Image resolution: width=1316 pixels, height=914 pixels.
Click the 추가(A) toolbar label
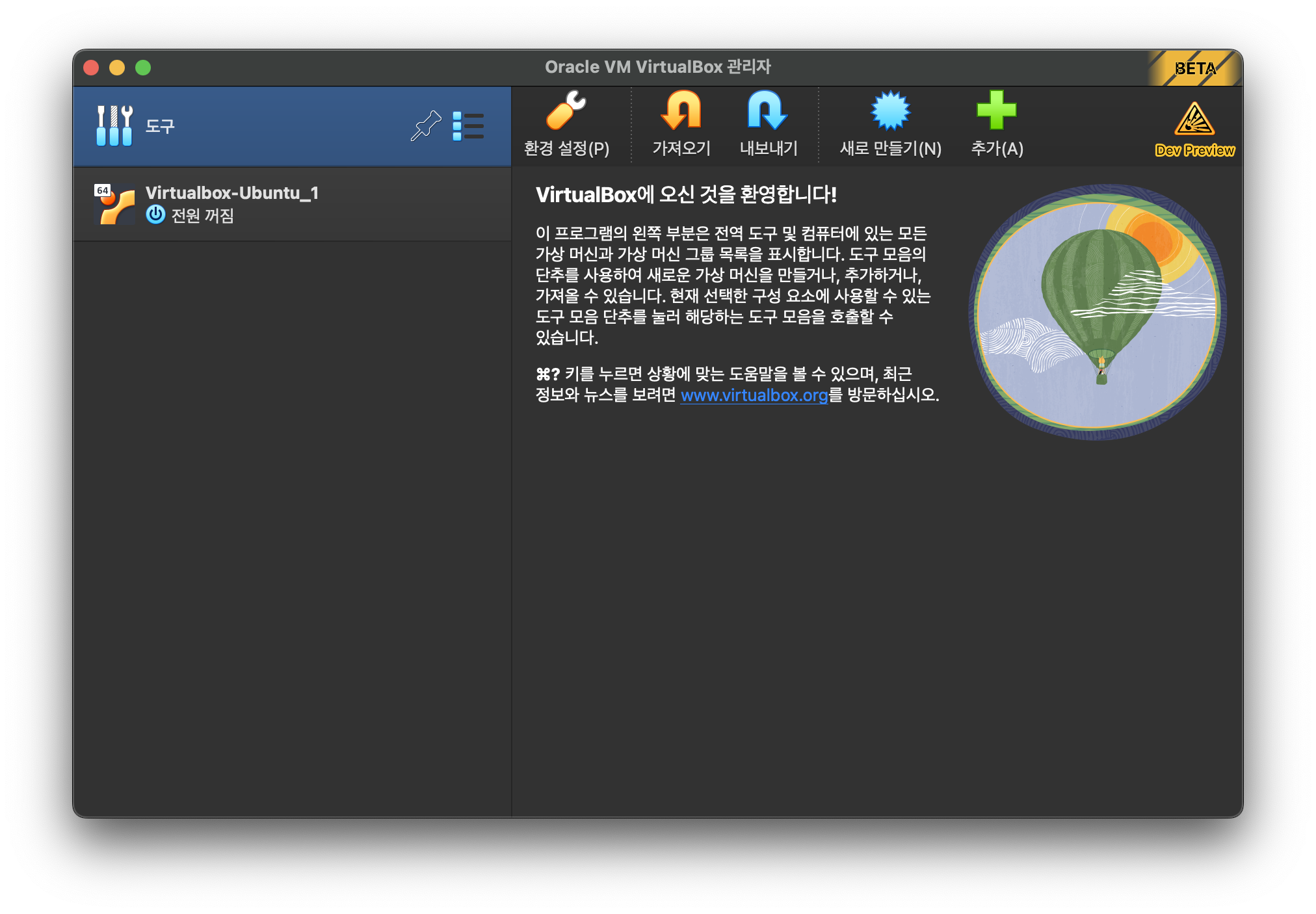click(997, 149)
